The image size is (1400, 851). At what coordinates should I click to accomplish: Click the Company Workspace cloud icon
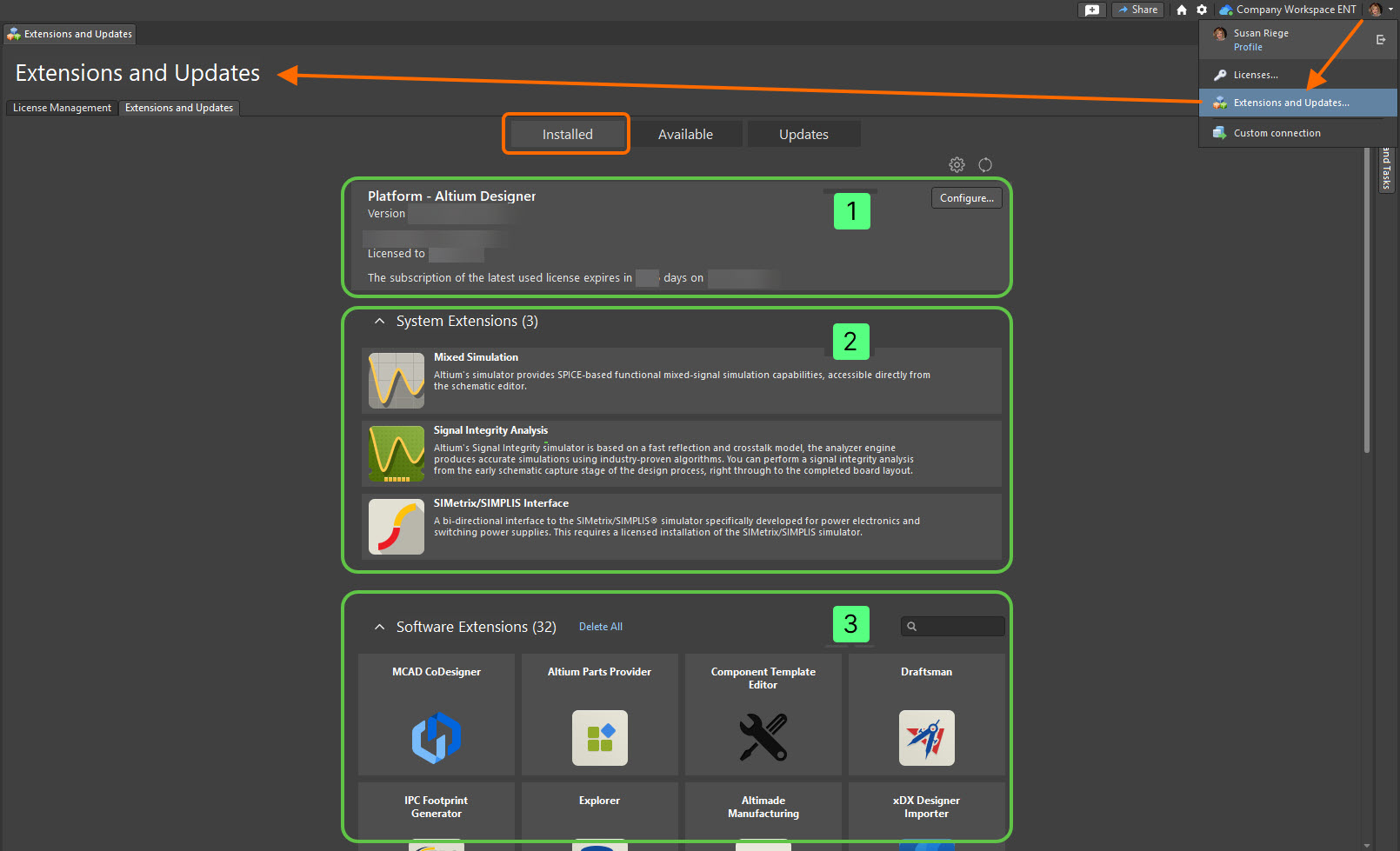pyautogui.click(x=1226, y=10)
